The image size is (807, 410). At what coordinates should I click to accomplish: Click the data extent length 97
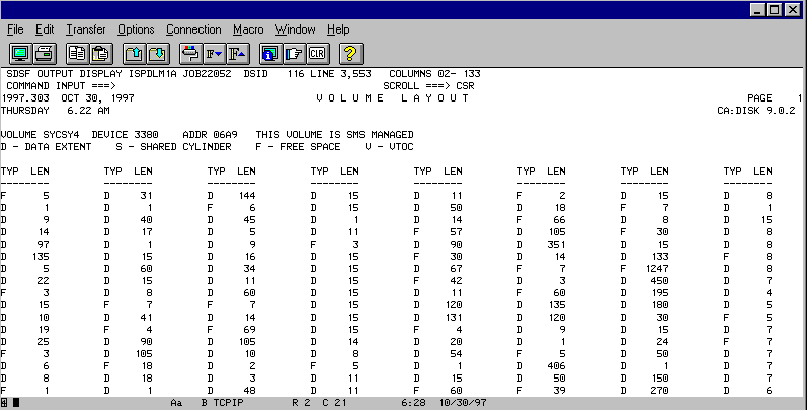[43, 244]
